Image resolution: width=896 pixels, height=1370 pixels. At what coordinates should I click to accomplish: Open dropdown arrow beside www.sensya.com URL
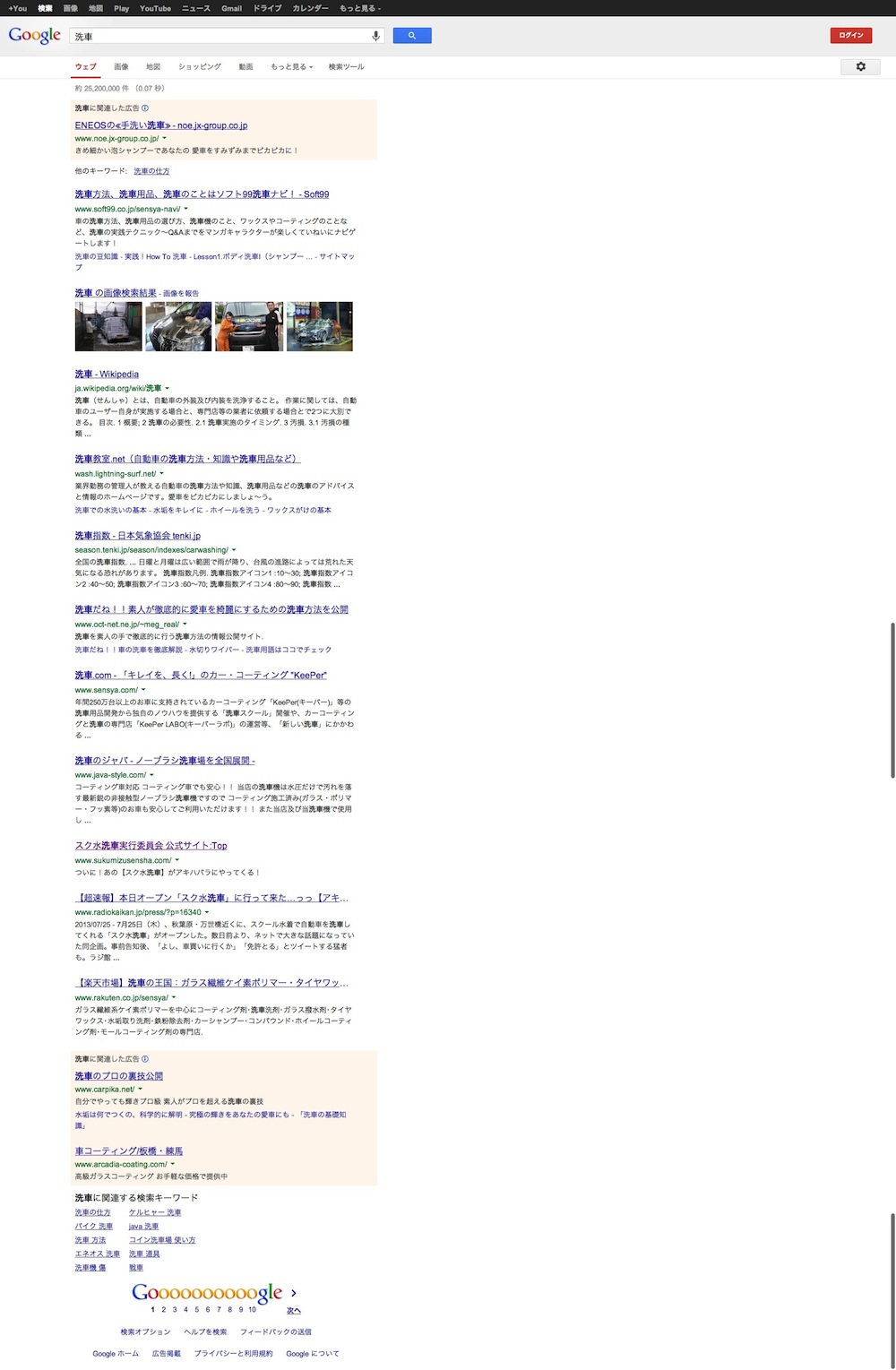(x=143, y=690)
